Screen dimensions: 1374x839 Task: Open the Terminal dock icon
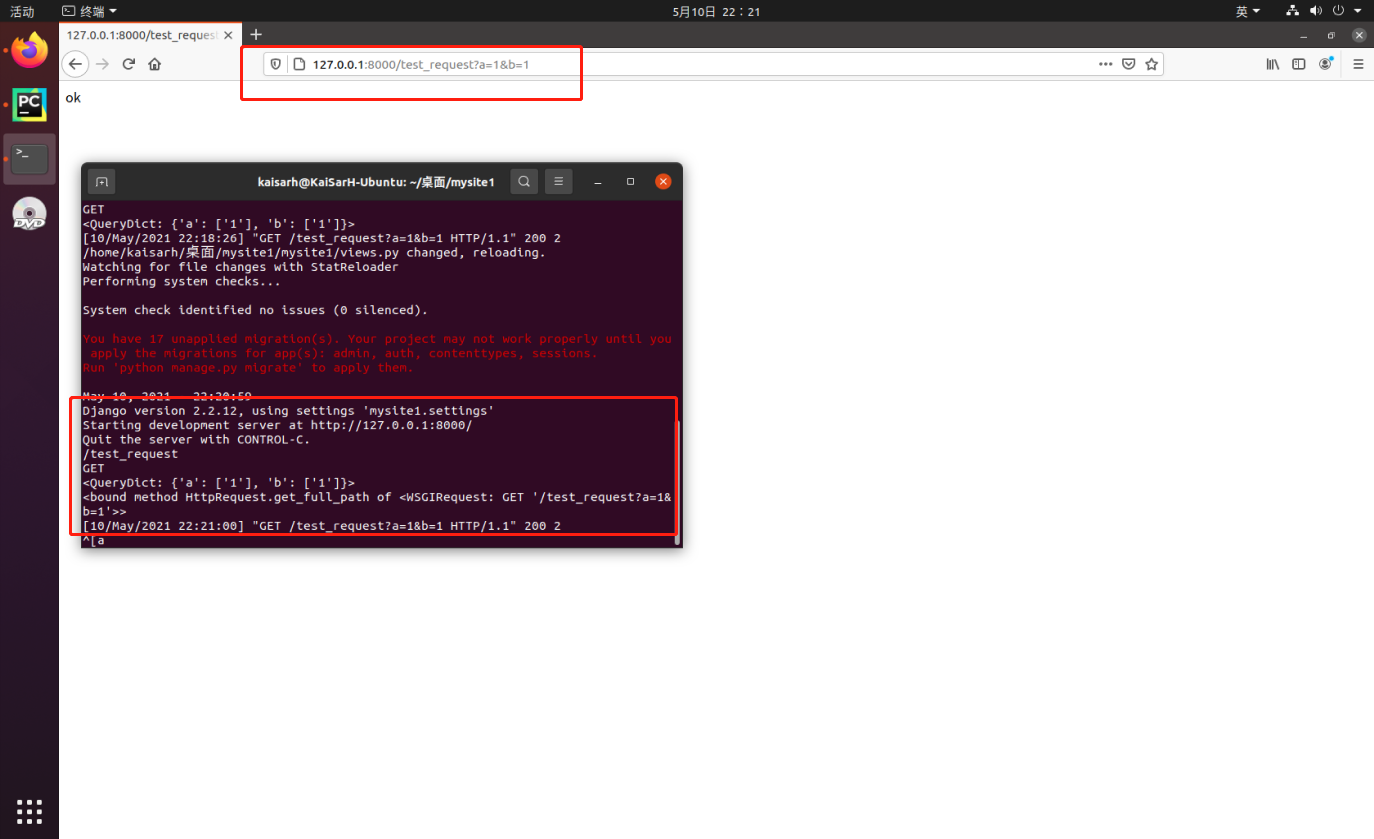29,158
